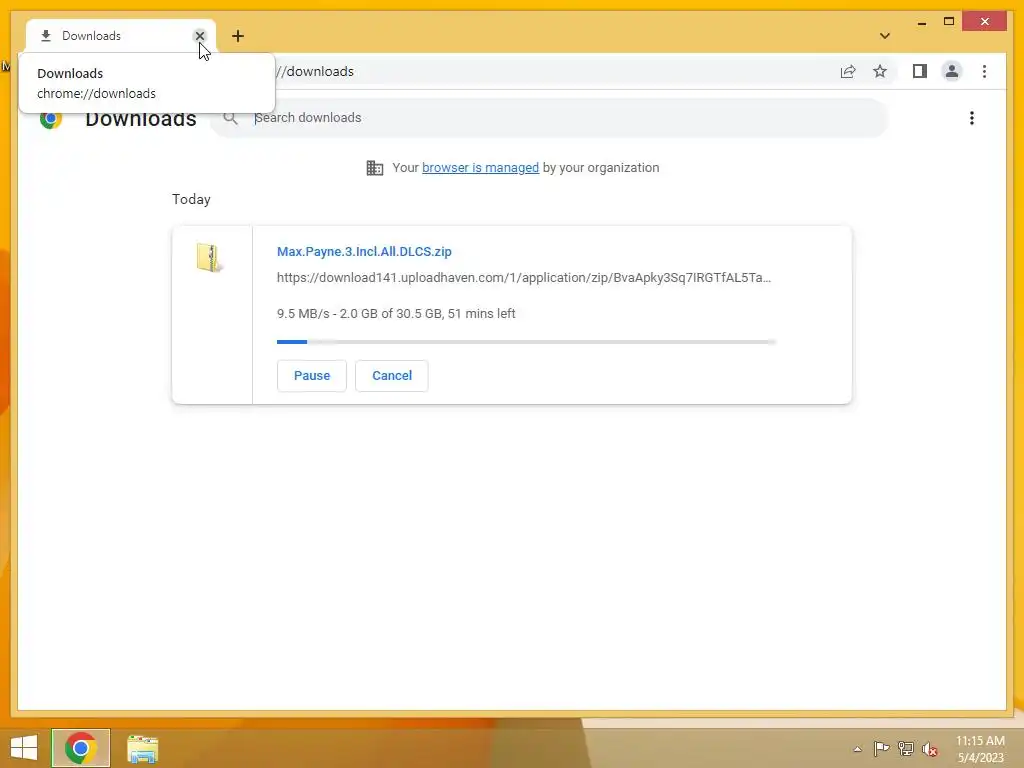Maximize the Chrome window
This screenshot has height=768, width=1024.
point(949,22)
